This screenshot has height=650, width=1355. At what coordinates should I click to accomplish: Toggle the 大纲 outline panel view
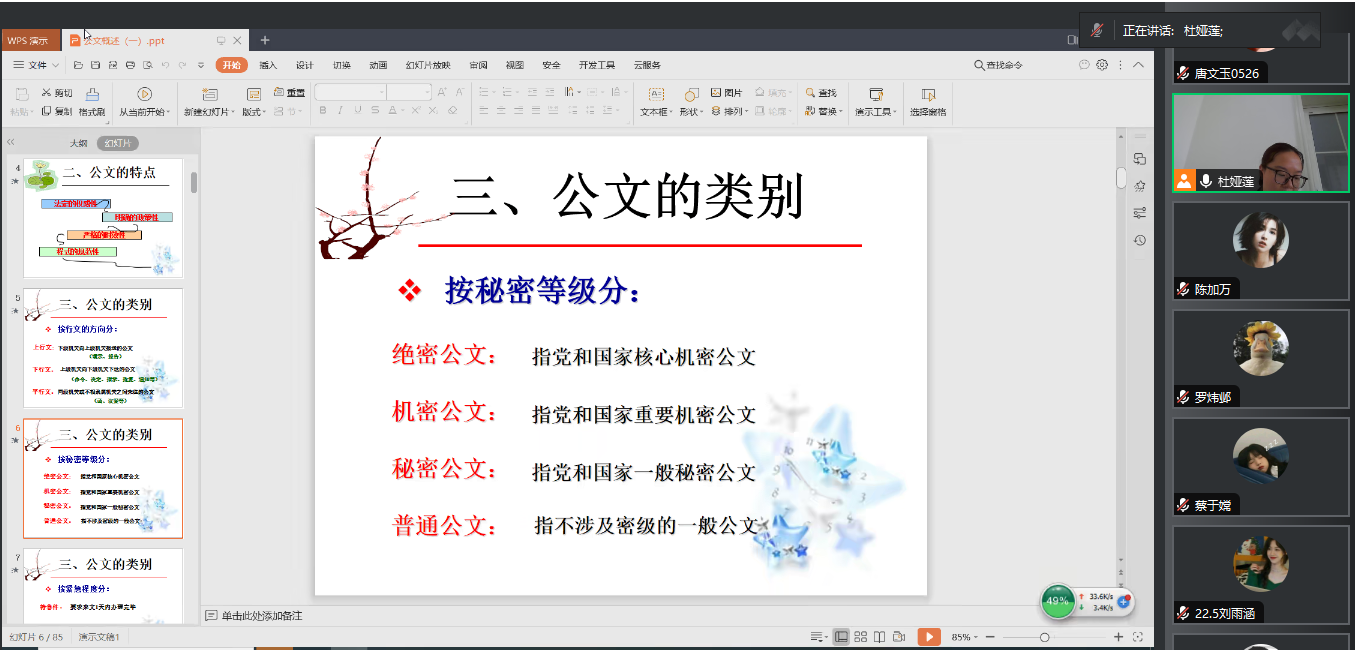click(78, 143)
